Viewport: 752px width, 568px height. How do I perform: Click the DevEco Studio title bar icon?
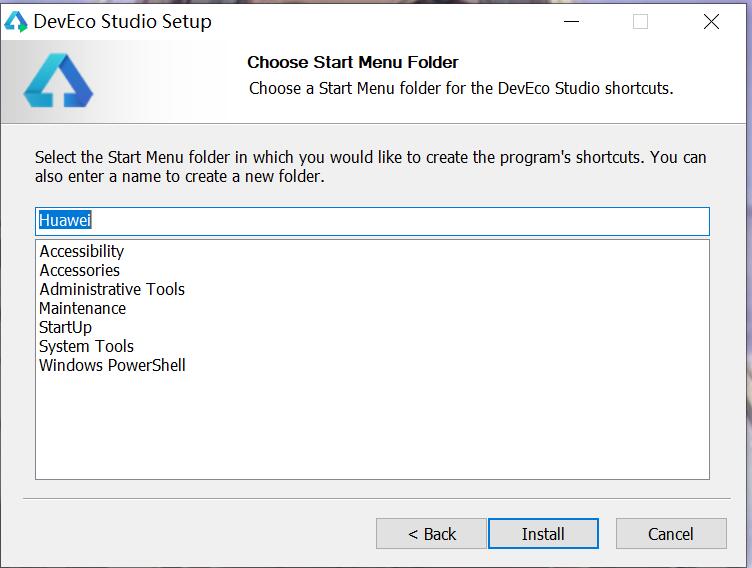coord(16,21)
